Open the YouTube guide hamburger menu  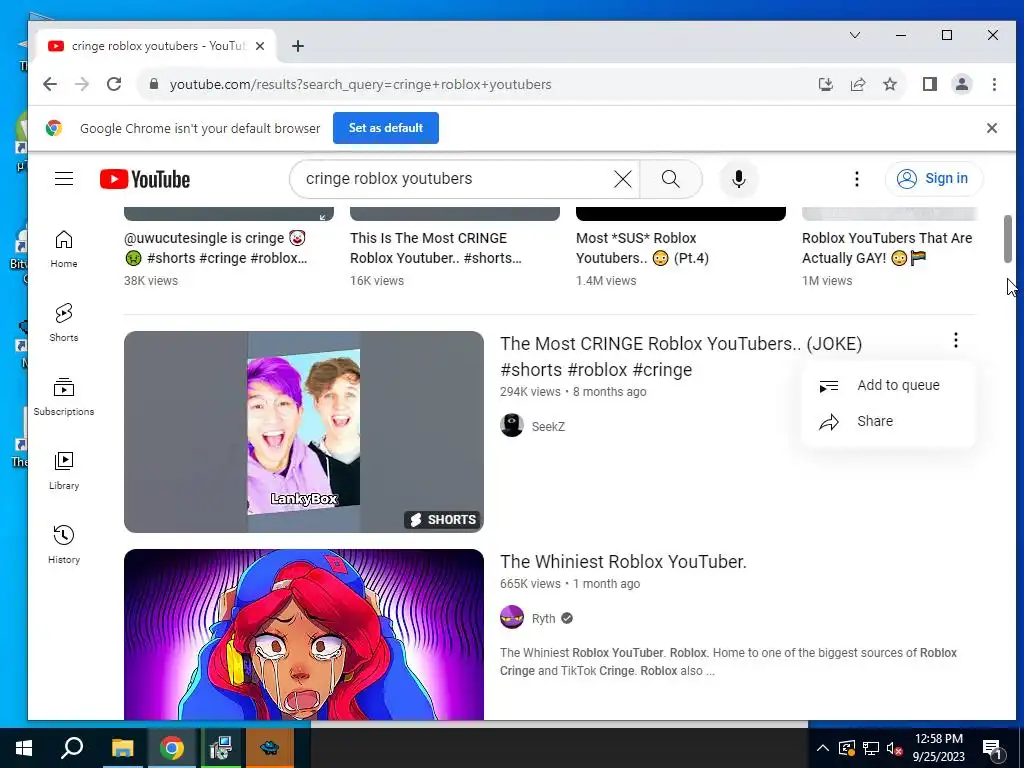pos(64,178)
